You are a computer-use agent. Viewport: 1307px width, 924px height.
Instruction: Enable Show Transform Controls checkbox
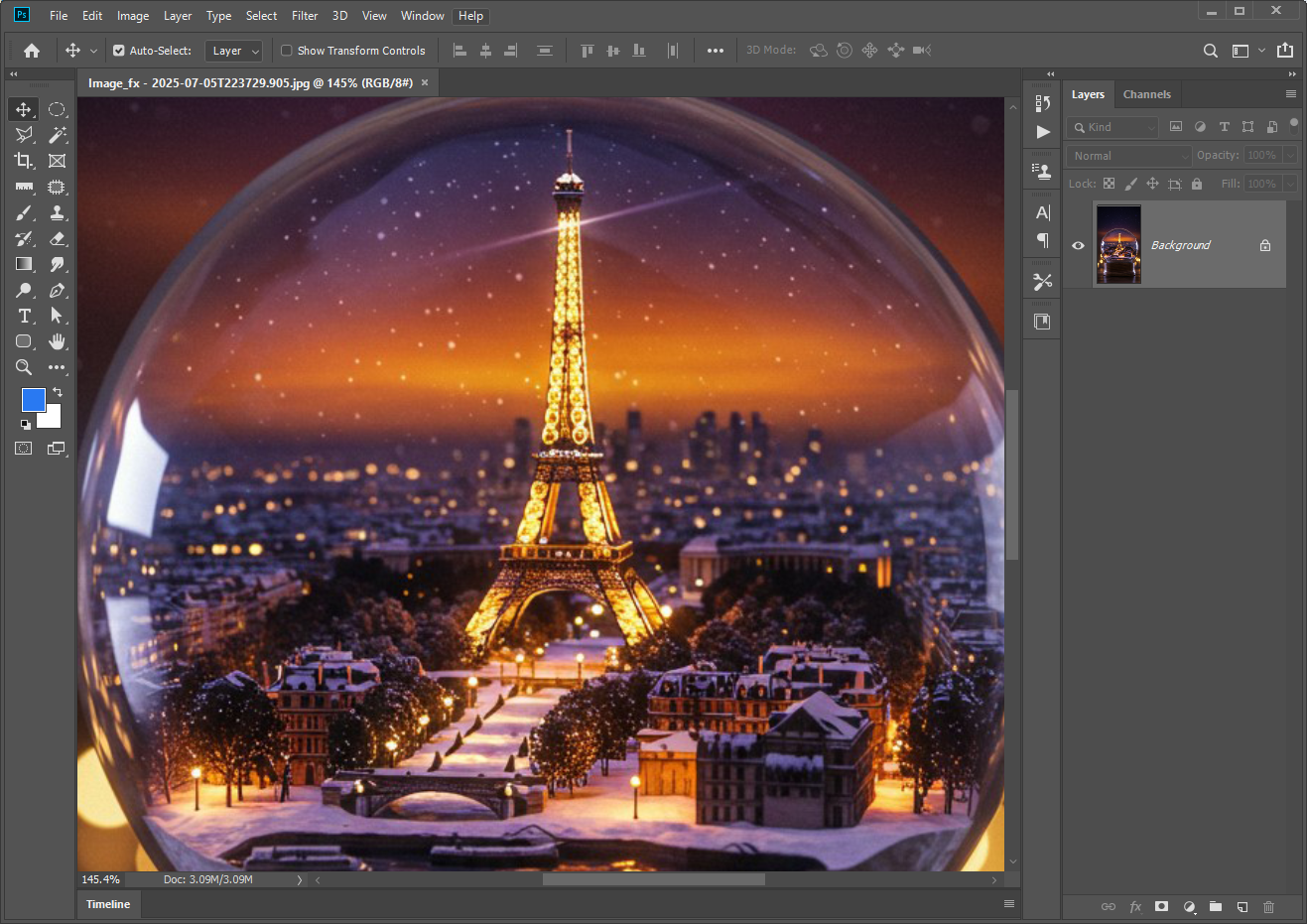click(287, 51)
